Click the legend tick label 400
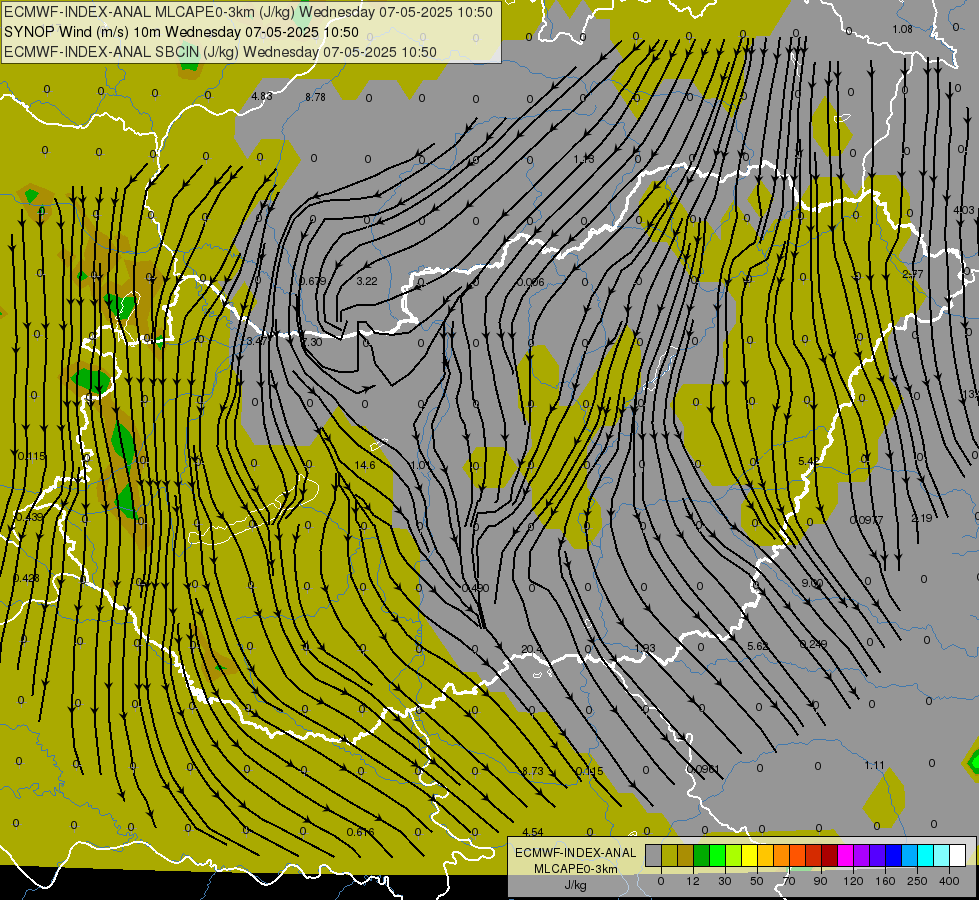This screenshot has width=979, height=900. [x=949, y=881]
